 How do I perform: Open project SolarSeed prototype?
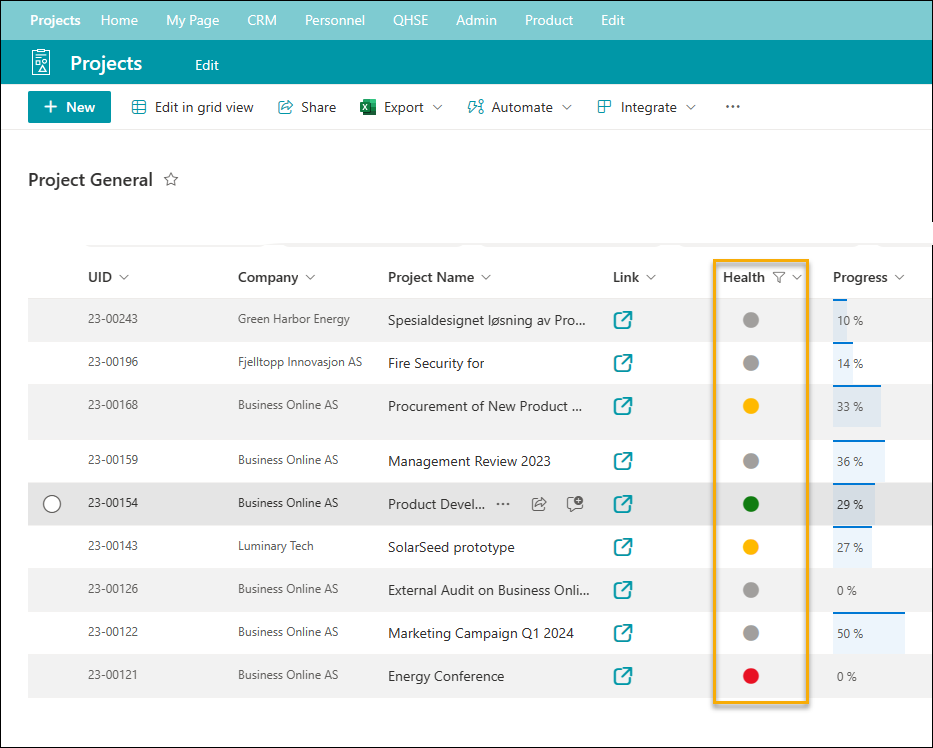pos(451,547)
